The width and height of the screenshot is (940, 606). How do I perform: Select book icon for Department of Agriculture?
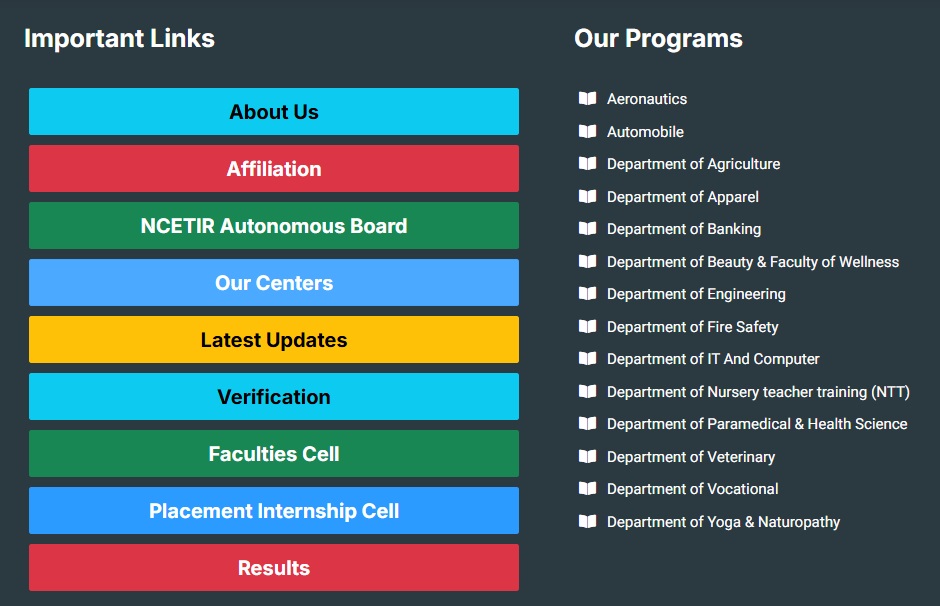[588, 164]
